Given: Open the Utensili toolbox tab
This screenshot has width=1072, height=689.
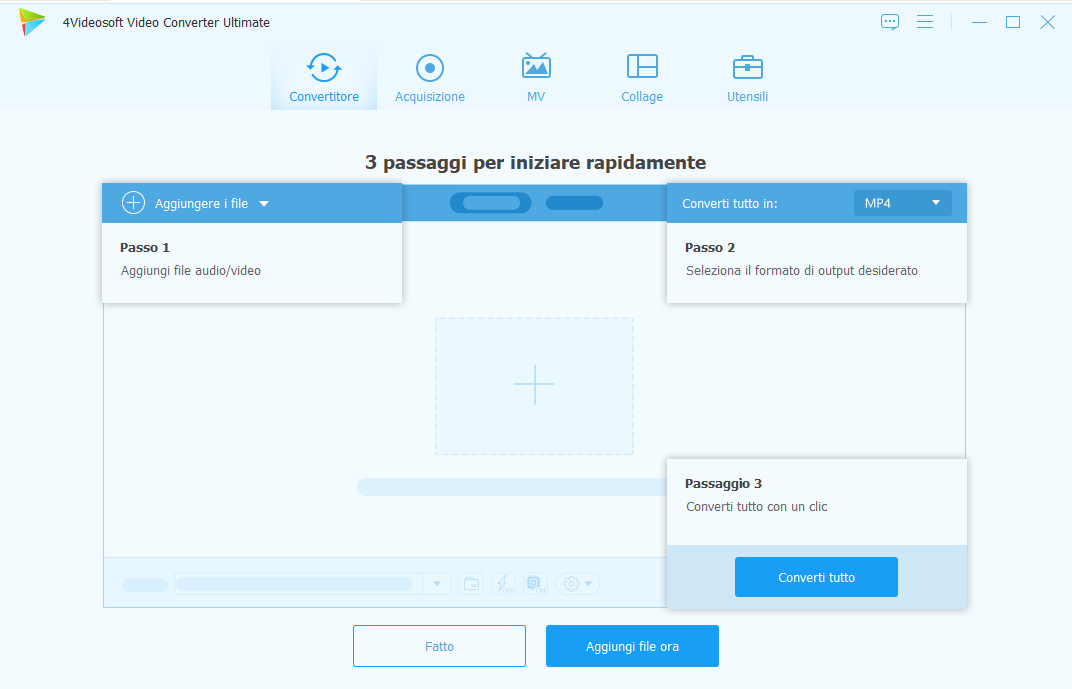Looking at the screenshot, I should pyautogui.click(x=747, y=78).
